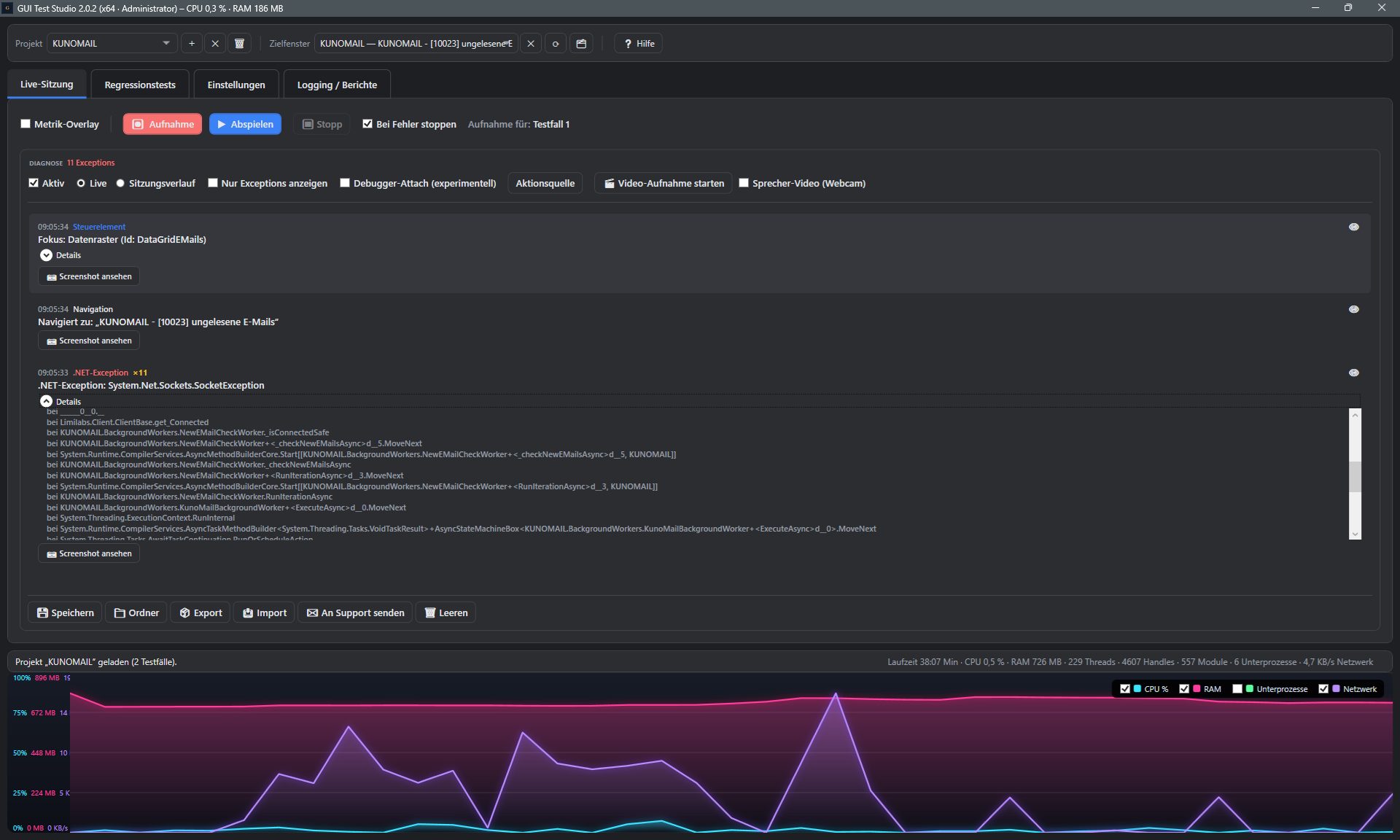The width and height of the screenshot is (1400, 840).
Task: Collapse Details of the SocketException entry
Action: coord(46,401)
